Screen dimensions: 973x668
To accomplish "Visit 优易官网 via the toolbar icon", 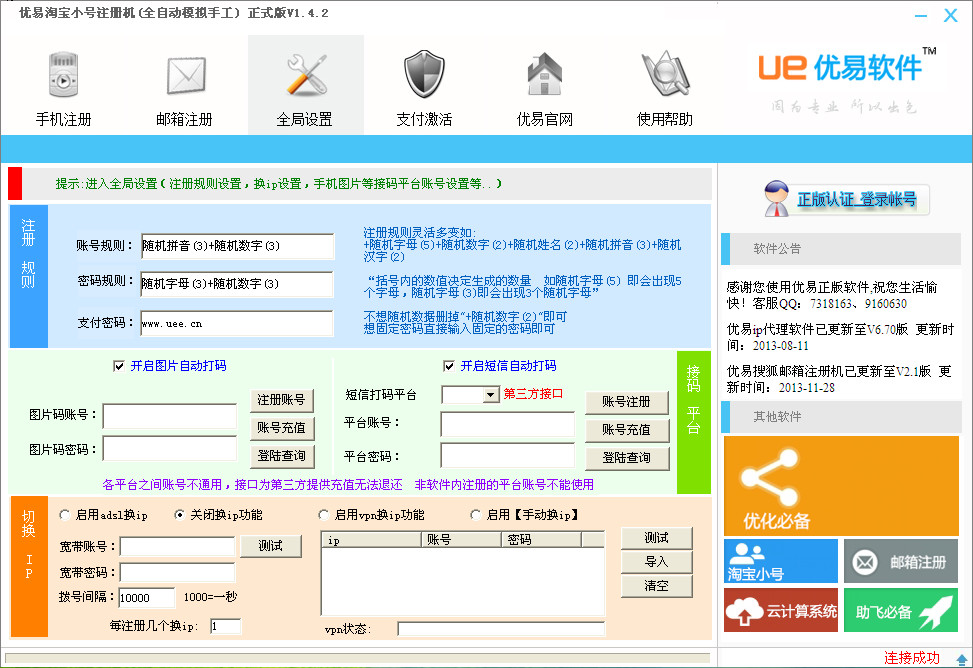I will point(543,85).
